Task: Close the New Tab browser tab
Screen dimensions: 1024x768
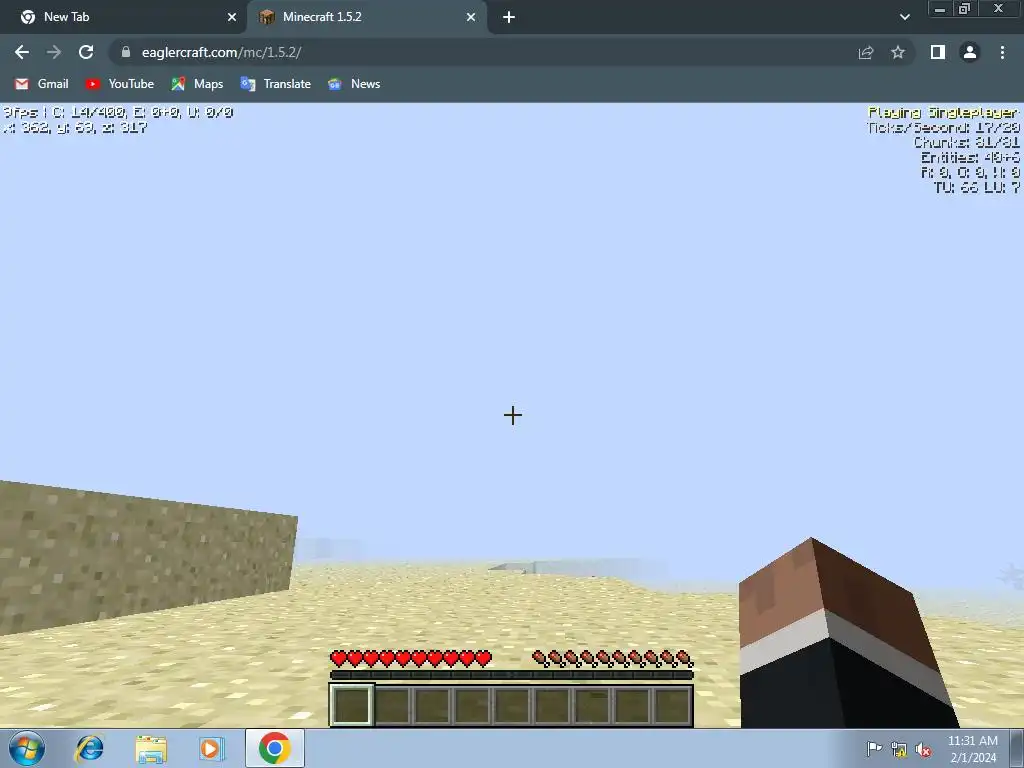Action: [231, 17]
